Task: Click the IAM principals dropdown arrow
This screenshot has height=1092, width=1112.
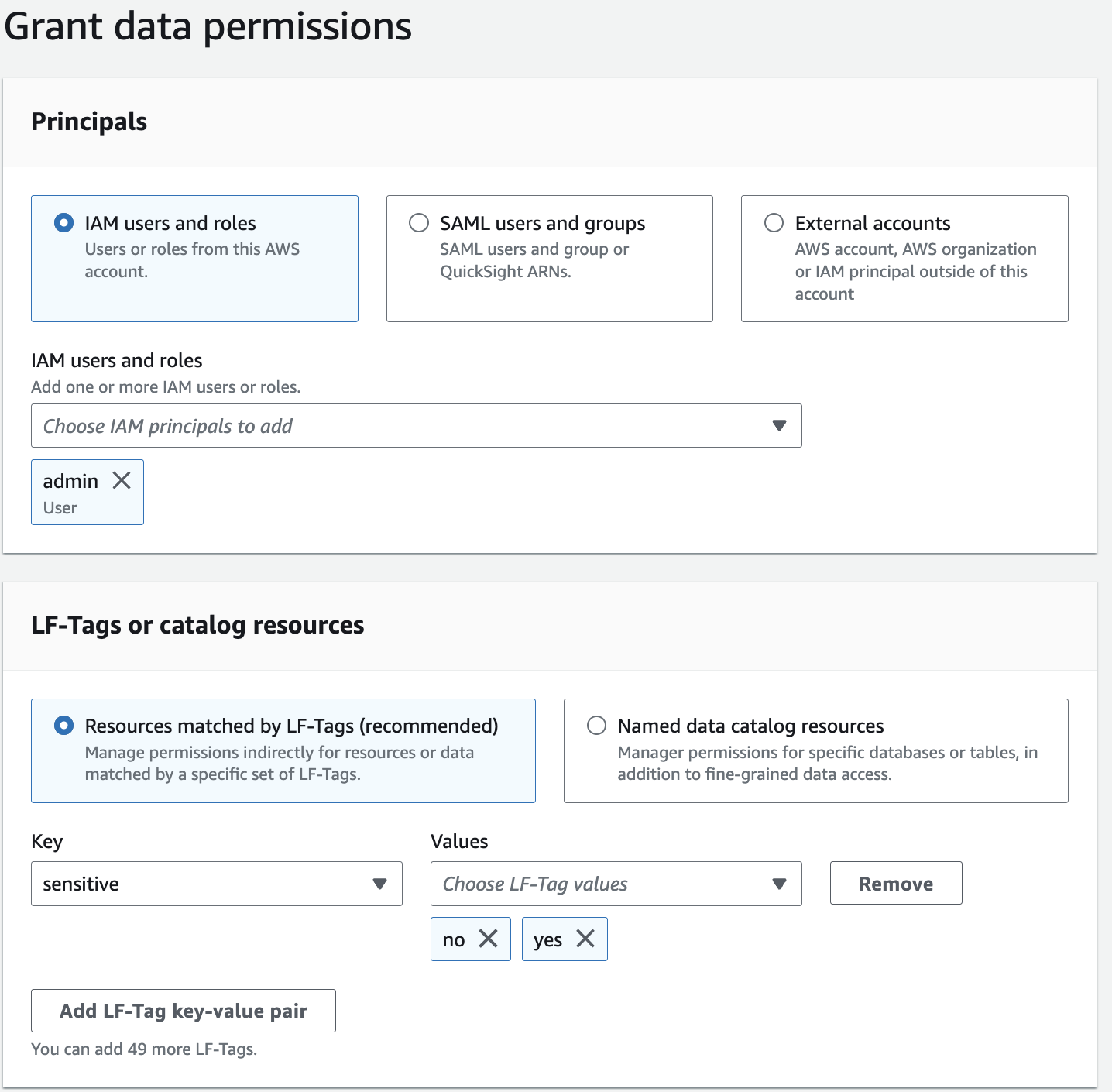Action: click(x=779, y=425)
